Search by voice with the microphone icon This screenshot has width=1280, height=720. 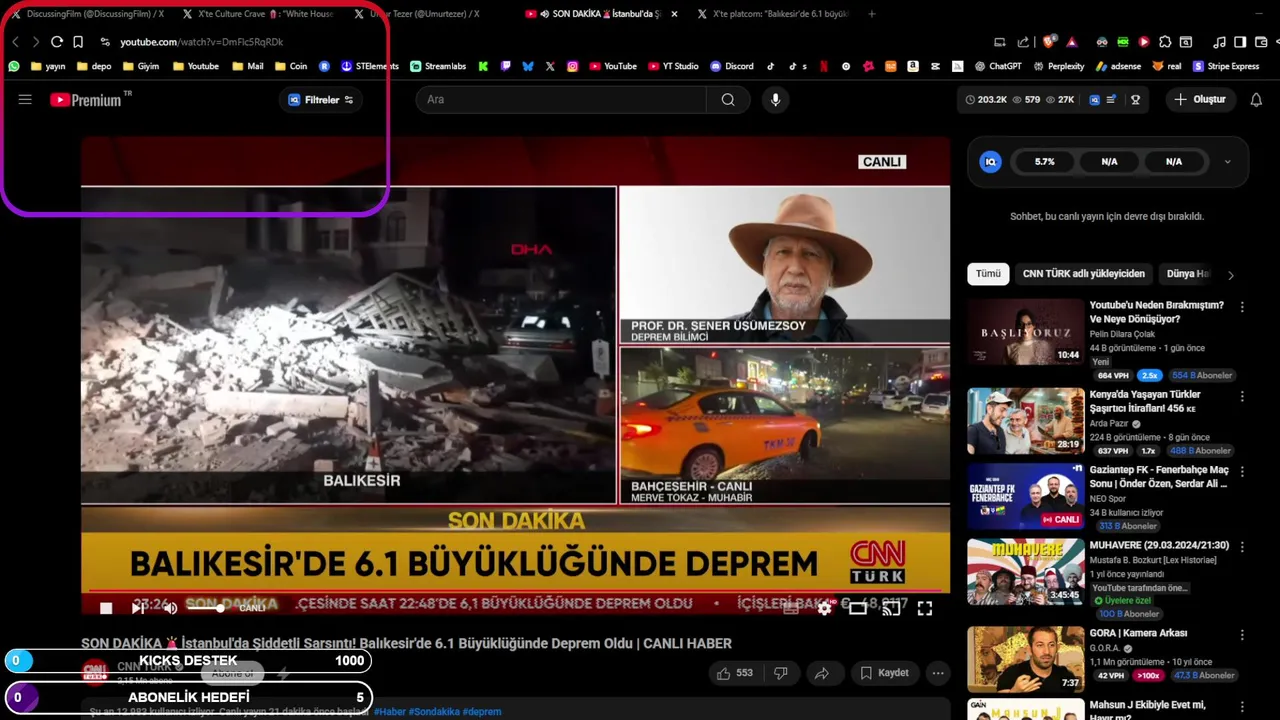tap(775, 99)
